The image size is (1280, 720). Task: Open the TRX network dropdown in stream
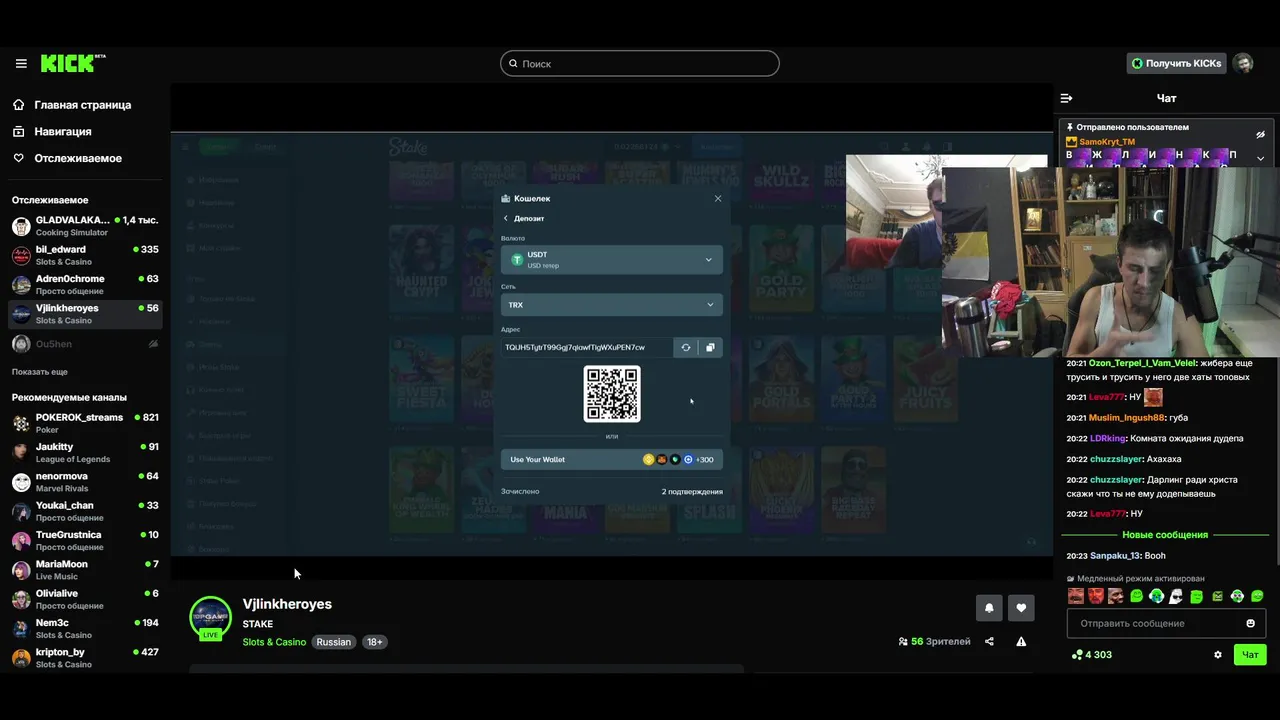[x=611, y=305]
